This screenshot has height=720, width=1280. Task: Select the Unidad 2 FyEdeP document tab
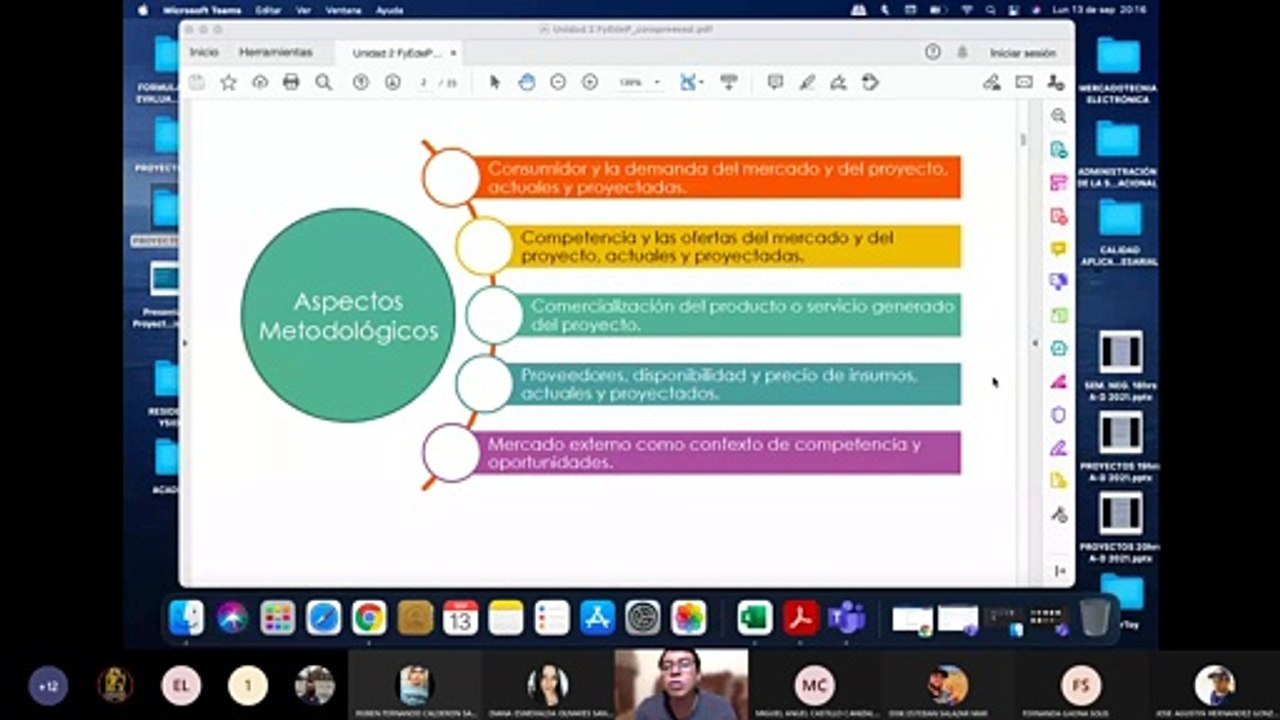pos(396,53)
